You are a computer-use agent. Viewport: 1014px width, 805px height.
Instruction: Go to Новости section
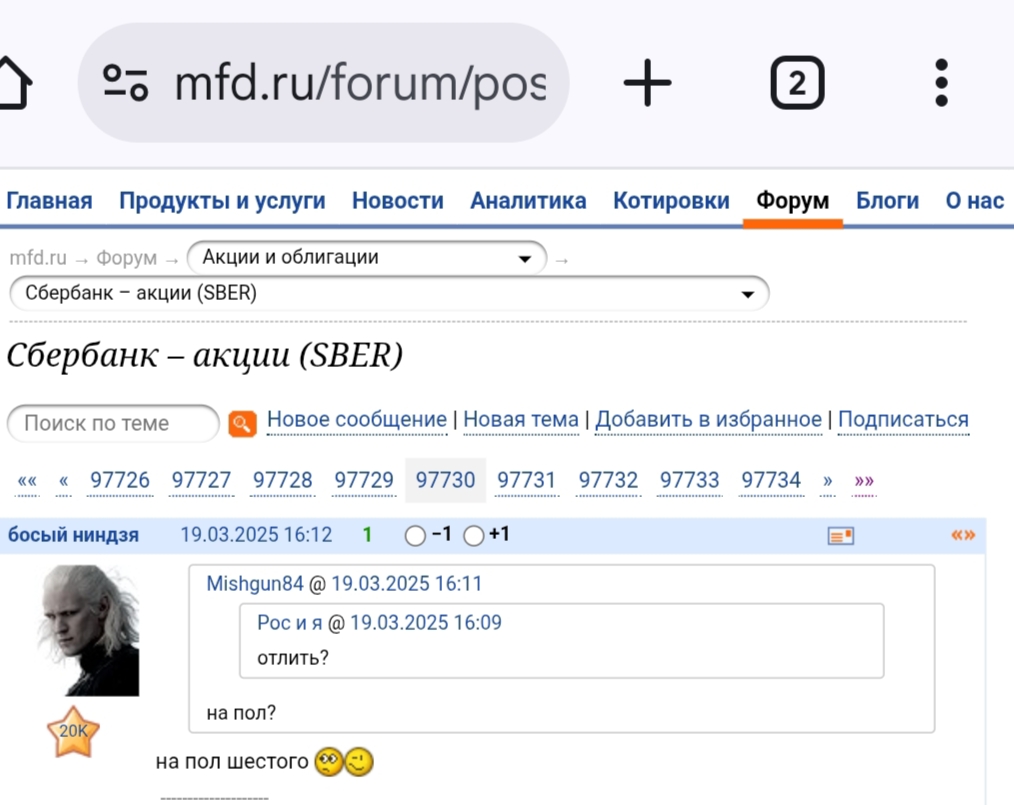pos(398,200)
